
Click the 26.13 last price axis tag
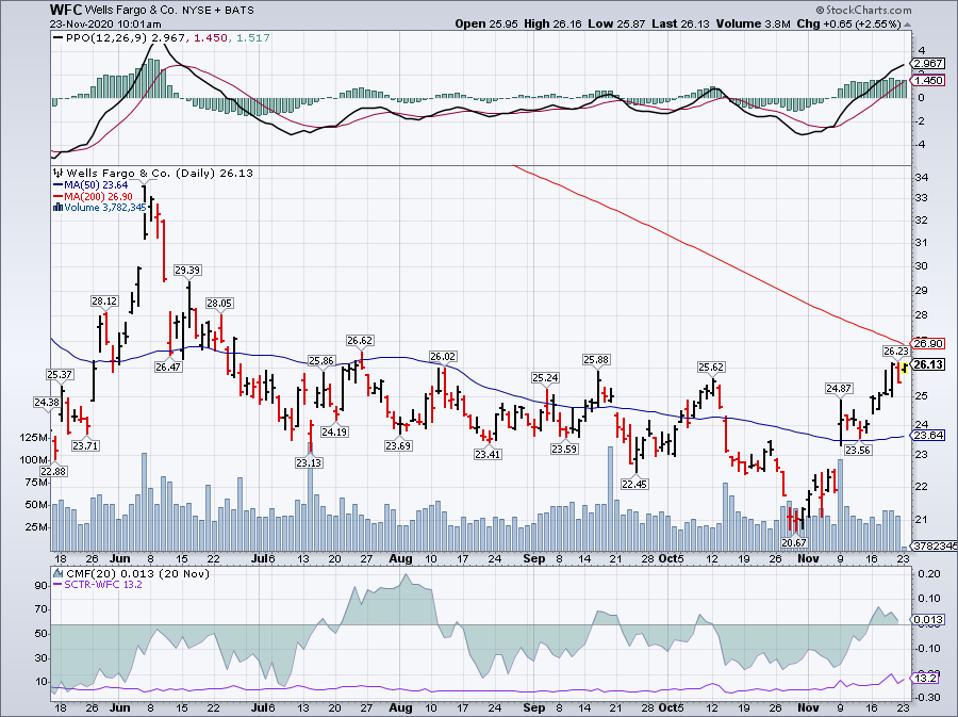tap(928, 365)
